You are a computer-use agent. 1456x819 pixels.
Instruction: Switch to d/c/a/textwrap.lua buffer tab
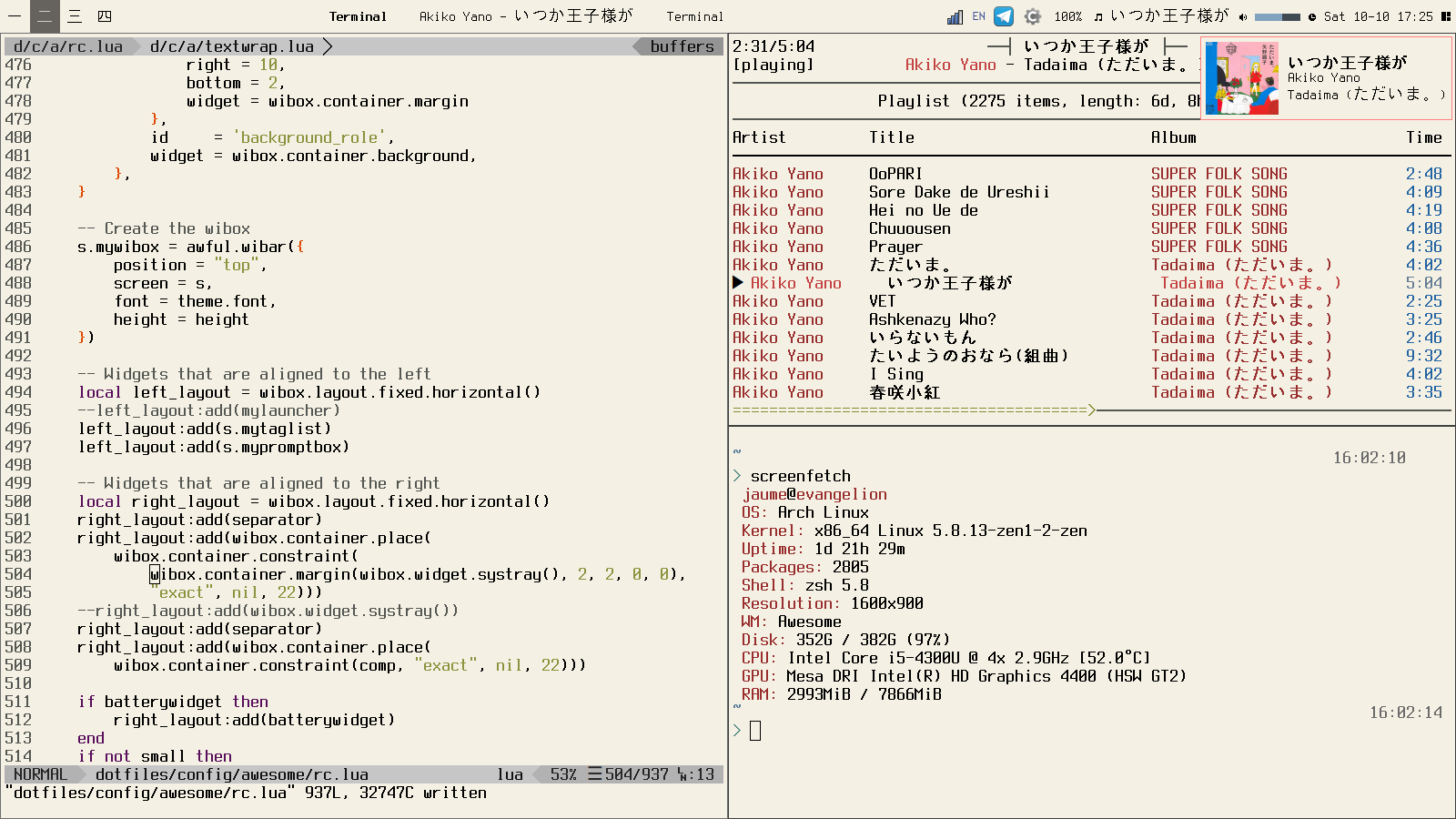click(231, 46)
